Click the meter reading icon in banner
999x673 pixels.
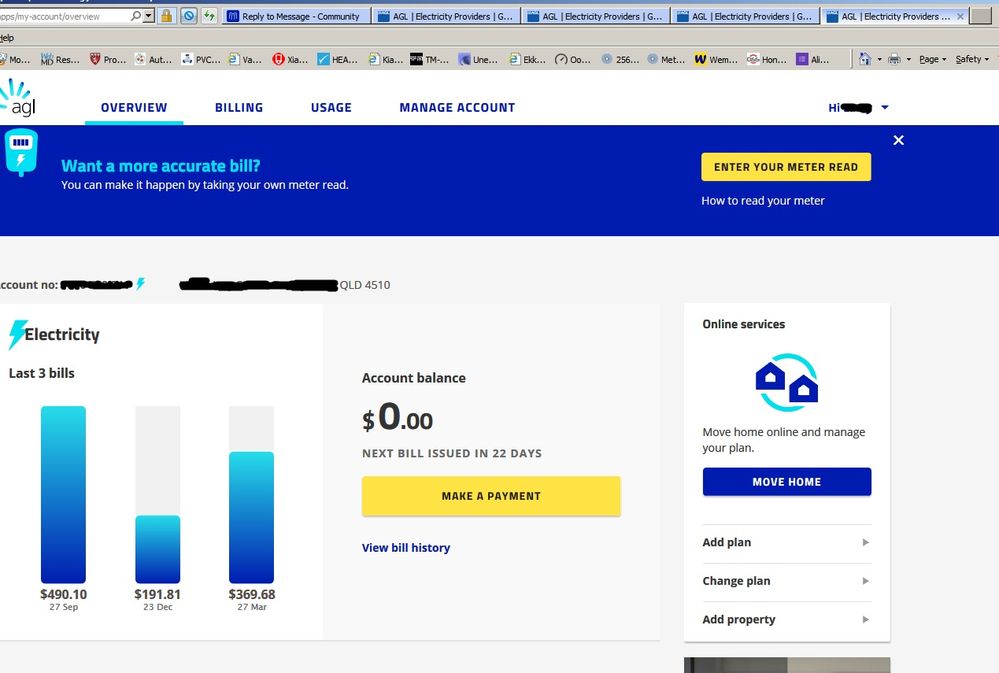21,153
